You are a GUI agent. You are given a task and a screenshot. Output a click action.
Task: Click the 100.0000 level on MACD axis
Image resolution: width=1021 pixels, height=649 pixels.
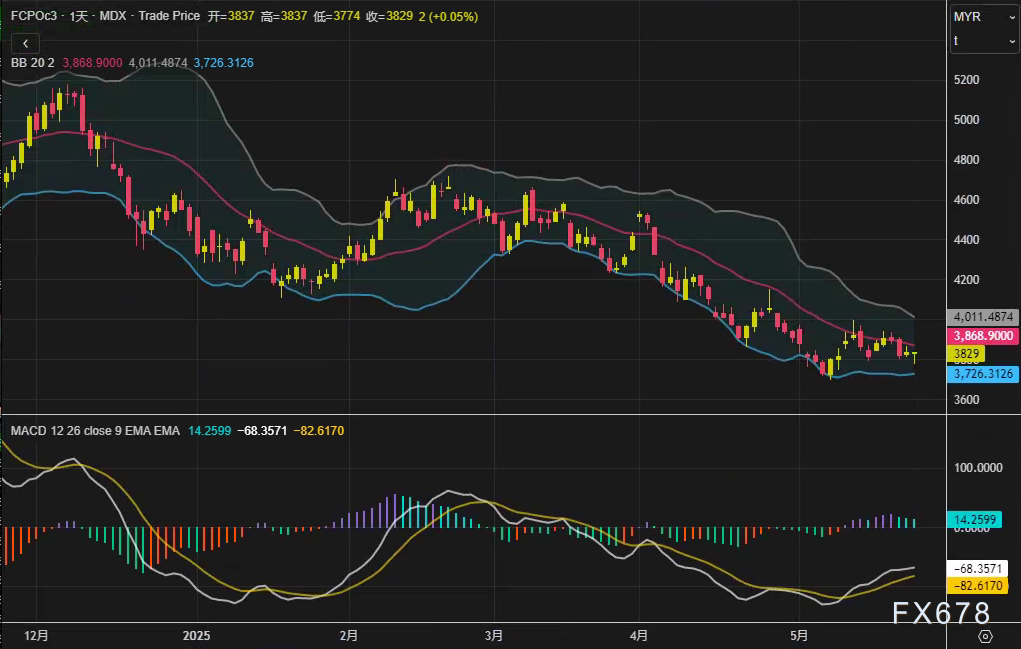point(978,467)
